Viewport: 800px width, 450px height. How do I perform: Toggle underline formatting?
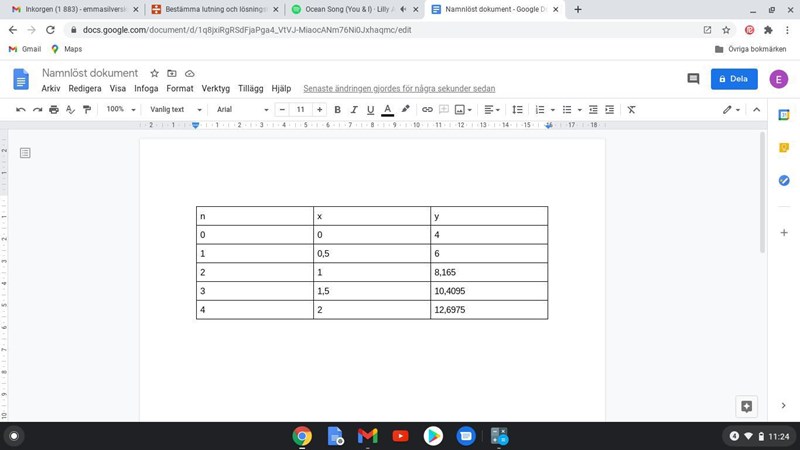coord(370,109)
